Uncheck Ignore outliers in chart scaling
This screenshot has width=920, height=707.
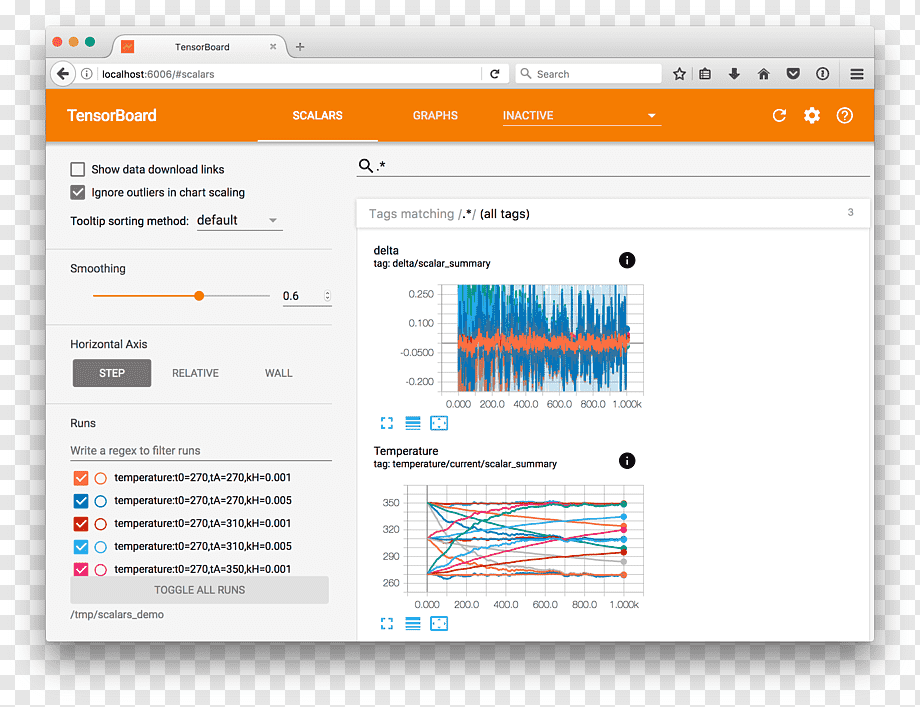tap(77, 192)
